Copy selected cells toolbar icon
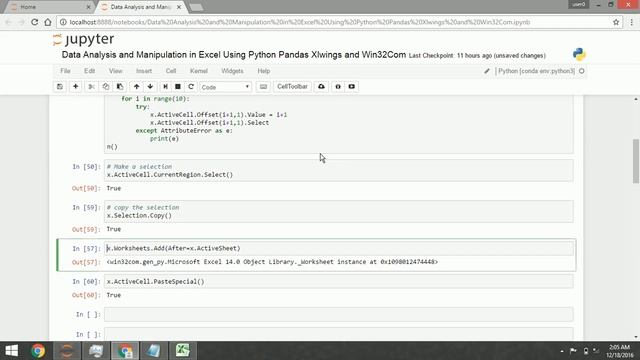640x360 pixels. click(x=106, y=87)
